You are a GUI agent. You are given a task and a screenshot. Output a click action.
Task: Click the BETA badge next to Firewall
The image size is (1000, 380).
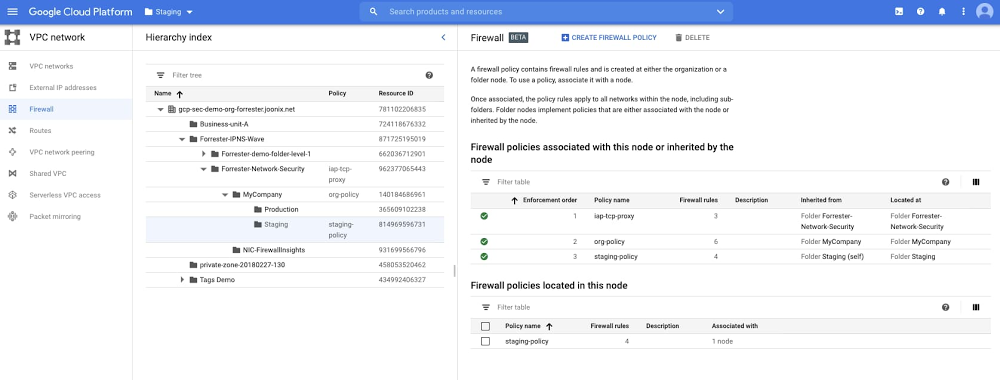tap(518, 38)
